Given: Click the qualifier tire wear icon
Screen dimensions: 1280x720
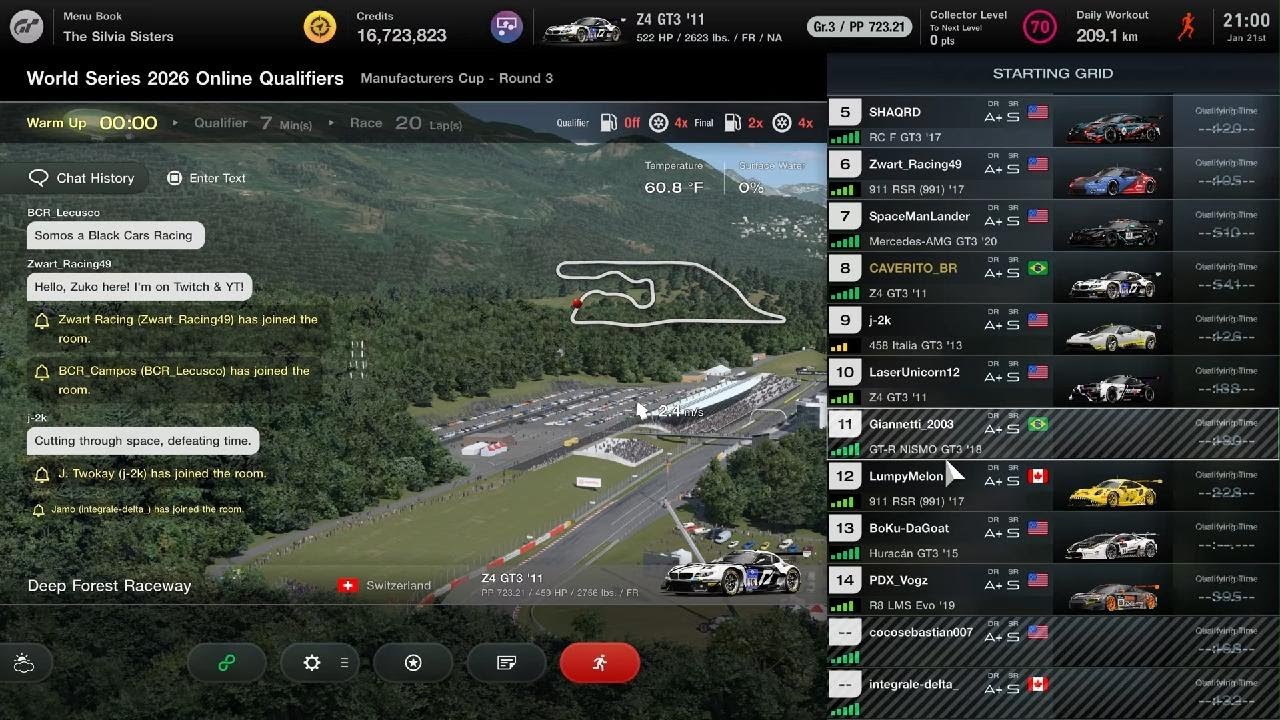Looking at the screenshot, I should tap(658, 123).
